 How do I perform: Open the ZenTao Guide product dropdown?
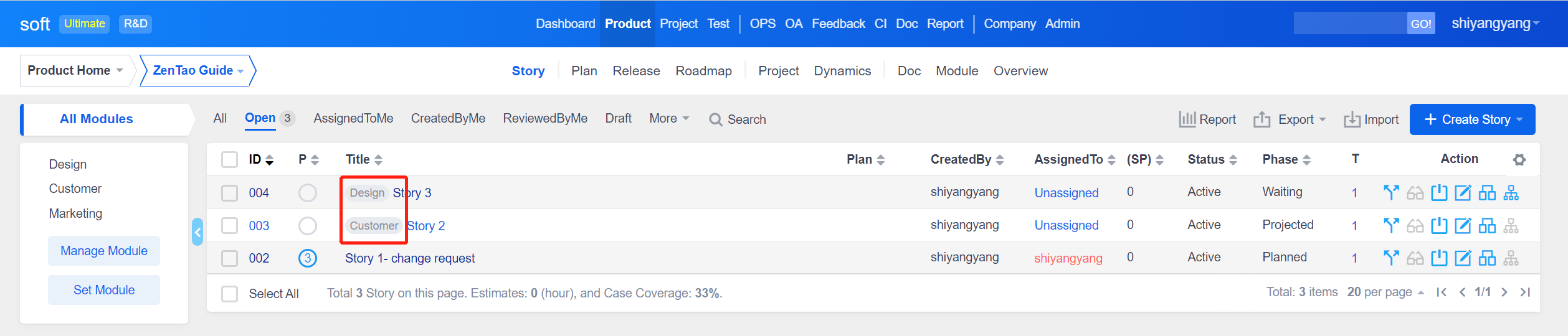pos(197,70)
